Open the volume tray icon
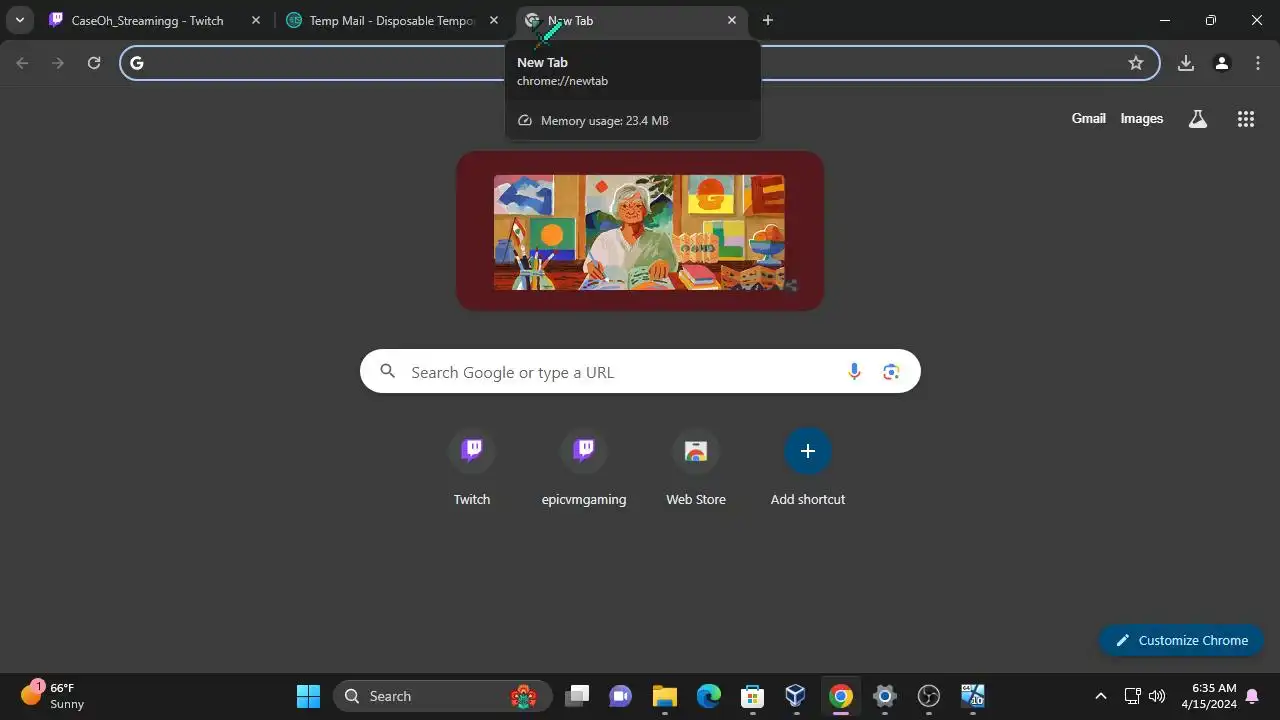The height and width of the screenshot is (720, 1280). click(x=1157, y=696)
